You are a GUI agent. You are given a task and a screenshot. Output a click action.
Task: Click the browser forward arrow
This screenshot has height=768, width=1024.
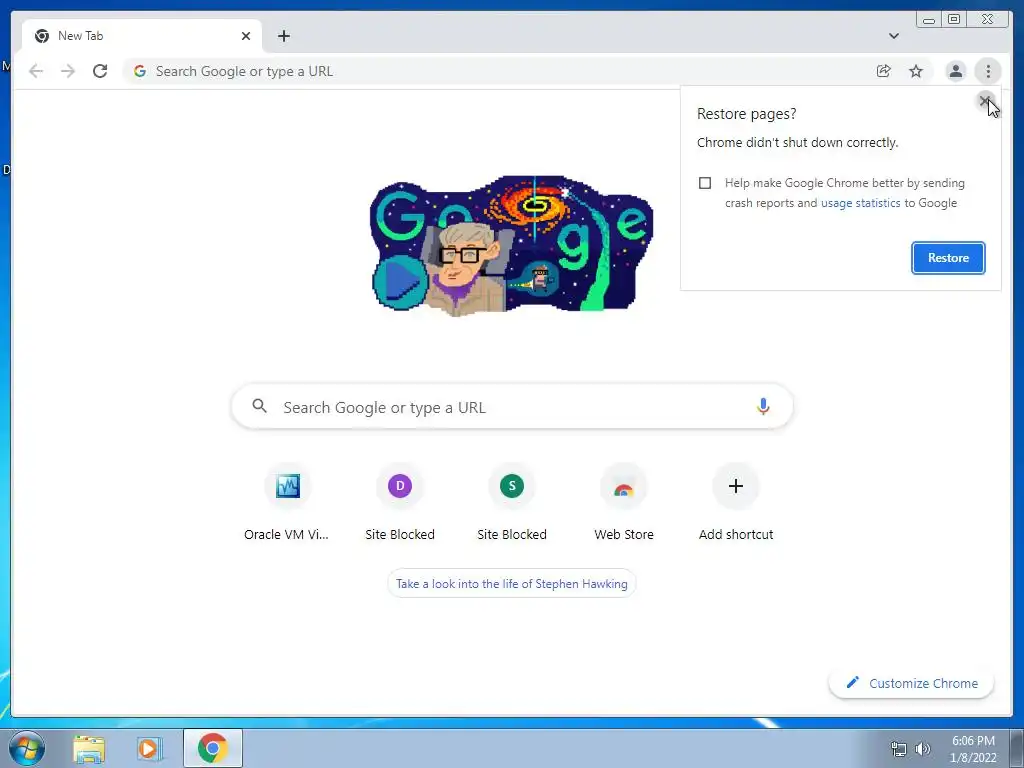click(x=68, y=71)
